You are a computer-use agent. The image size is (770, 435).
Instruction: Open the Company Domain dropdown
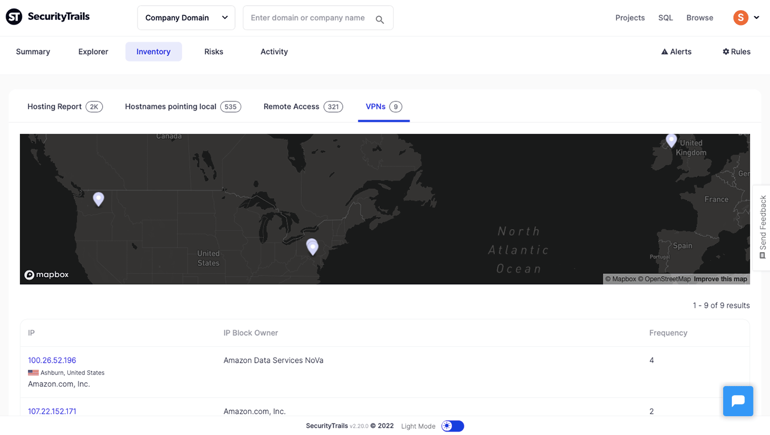coord(186,18)
